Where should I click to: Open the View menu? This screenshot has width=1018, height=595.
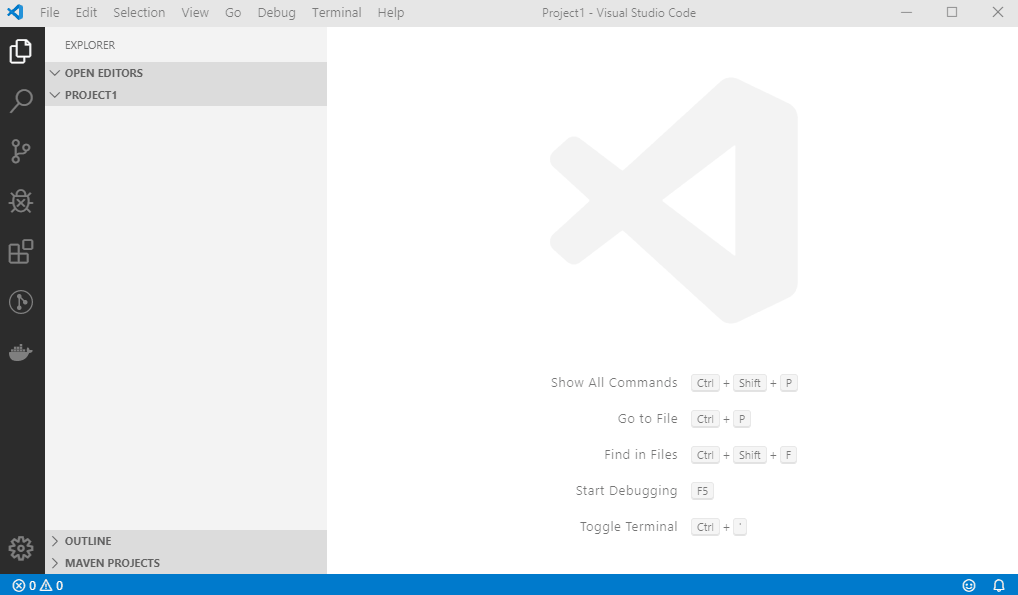click(x=194, y=12)
